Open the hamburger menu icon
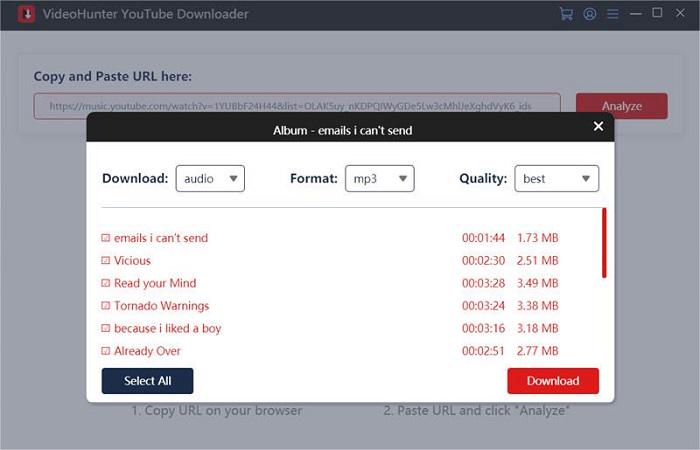700x450 pixels. pos(613,14)
